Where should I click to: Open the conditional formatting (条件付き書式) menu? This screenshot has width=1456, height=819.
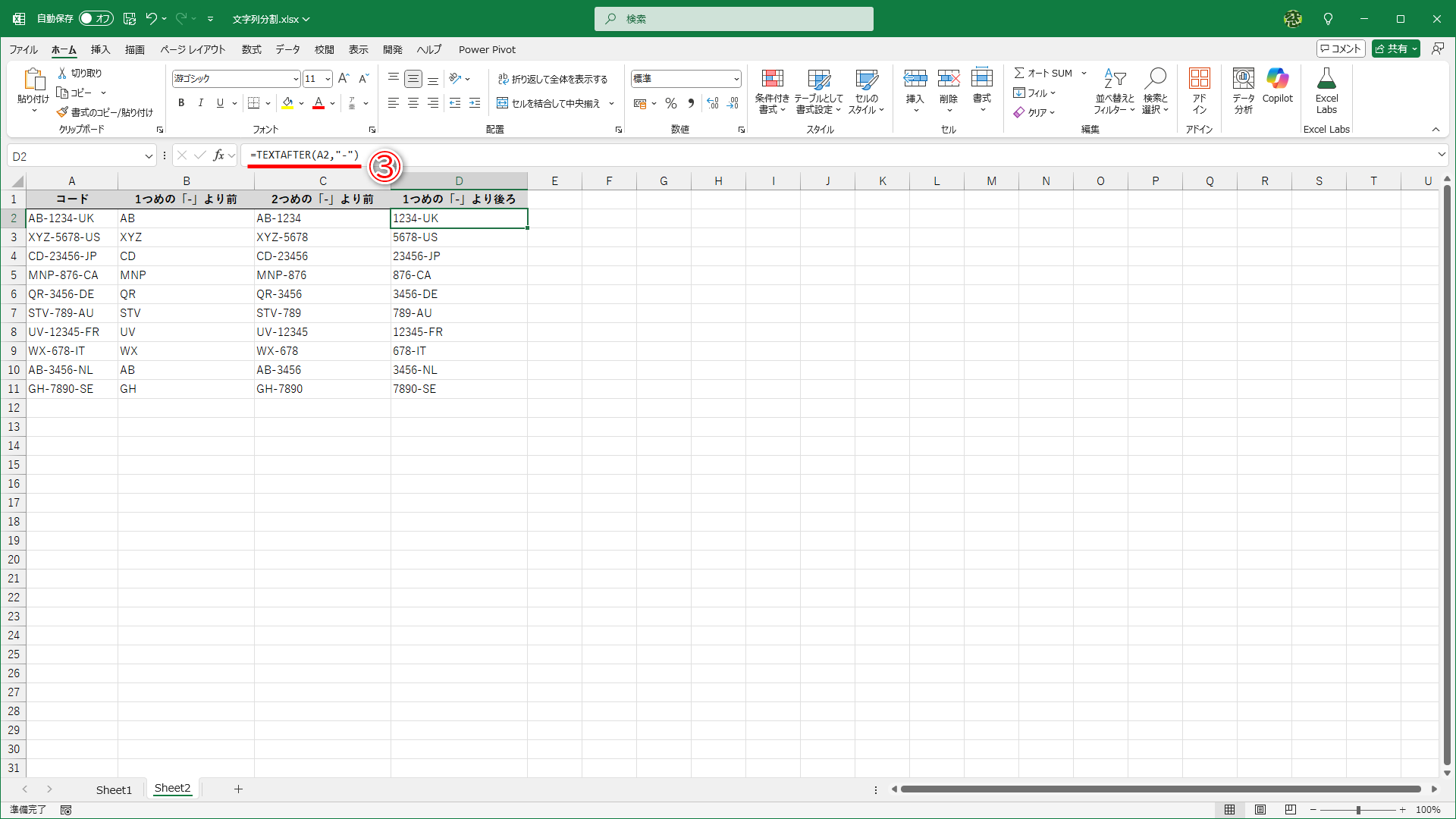[x=772, y=91]
